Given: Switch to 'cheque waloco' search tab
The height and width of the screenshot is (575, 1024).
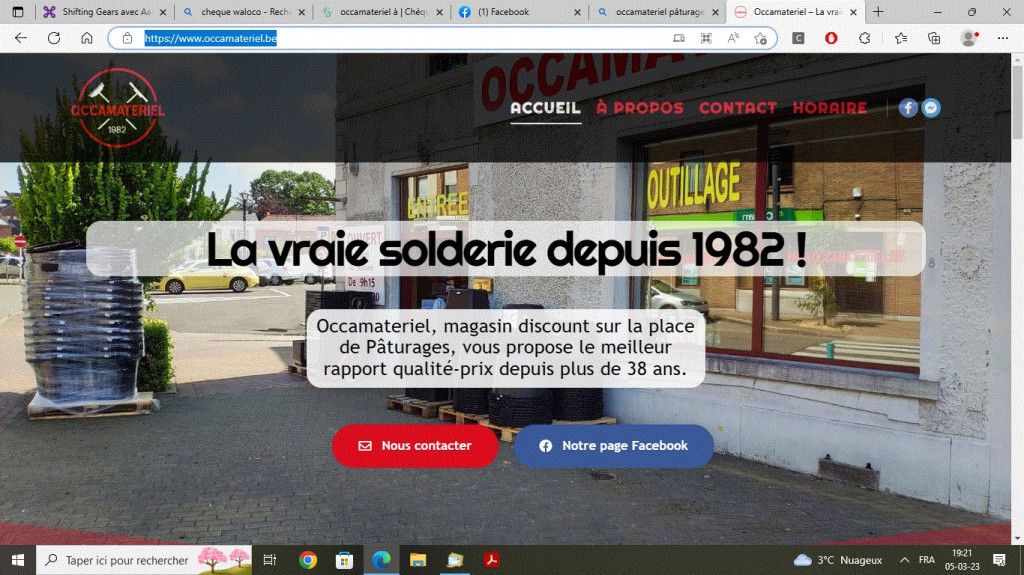Looking at the screenshot, I should coord(244,12).
